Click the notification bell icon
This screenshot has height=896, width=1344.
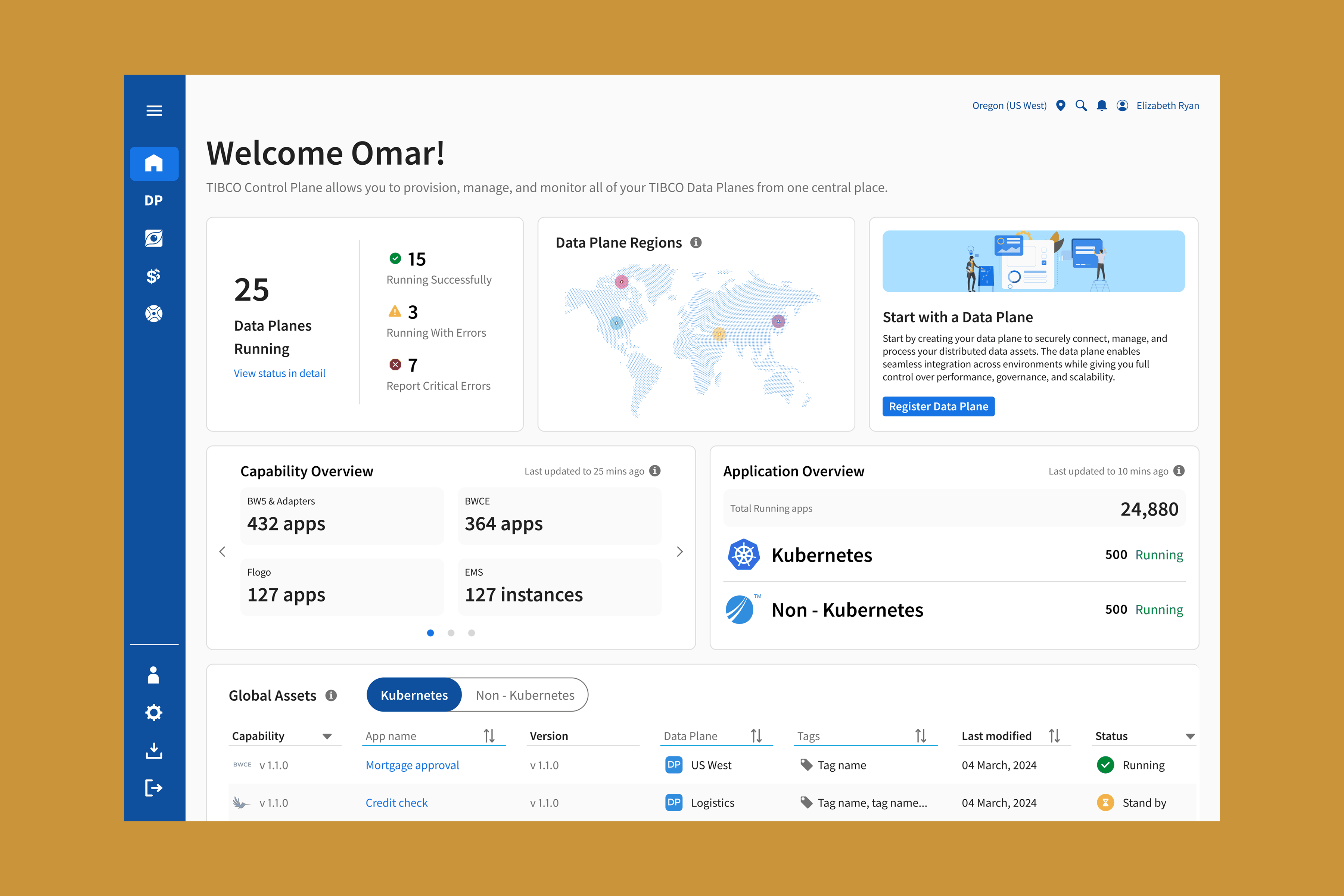(1102, 106)
